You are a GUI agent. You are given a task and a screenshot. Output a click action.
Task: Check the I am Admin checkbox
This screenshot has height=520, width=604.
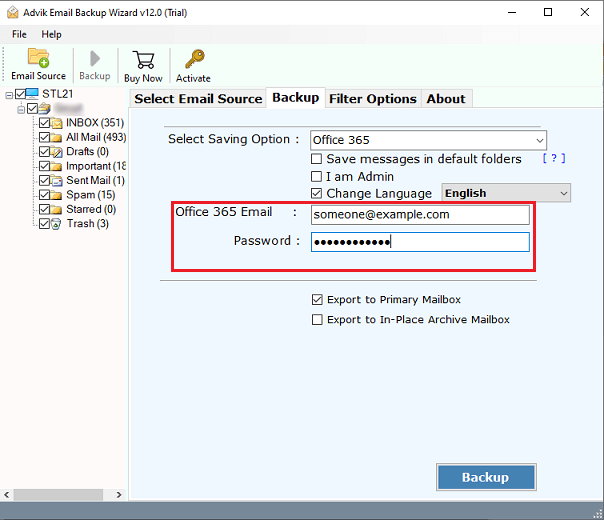point(316,176)
